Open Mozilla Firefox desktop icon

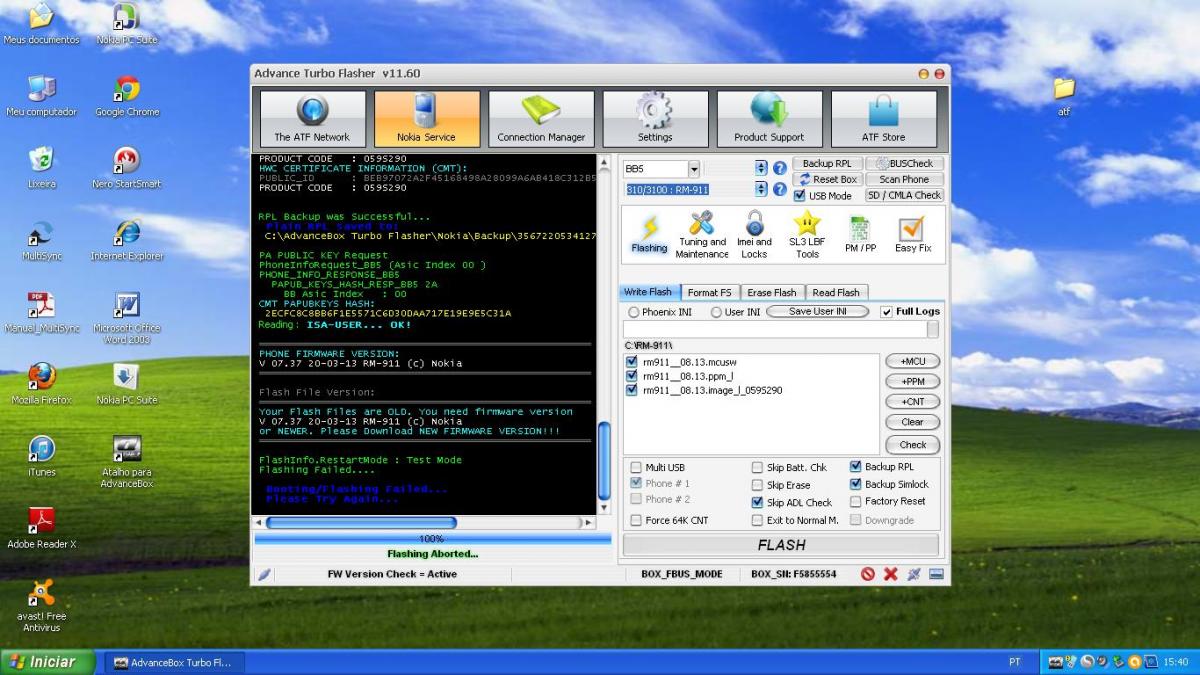click(41, 384)
